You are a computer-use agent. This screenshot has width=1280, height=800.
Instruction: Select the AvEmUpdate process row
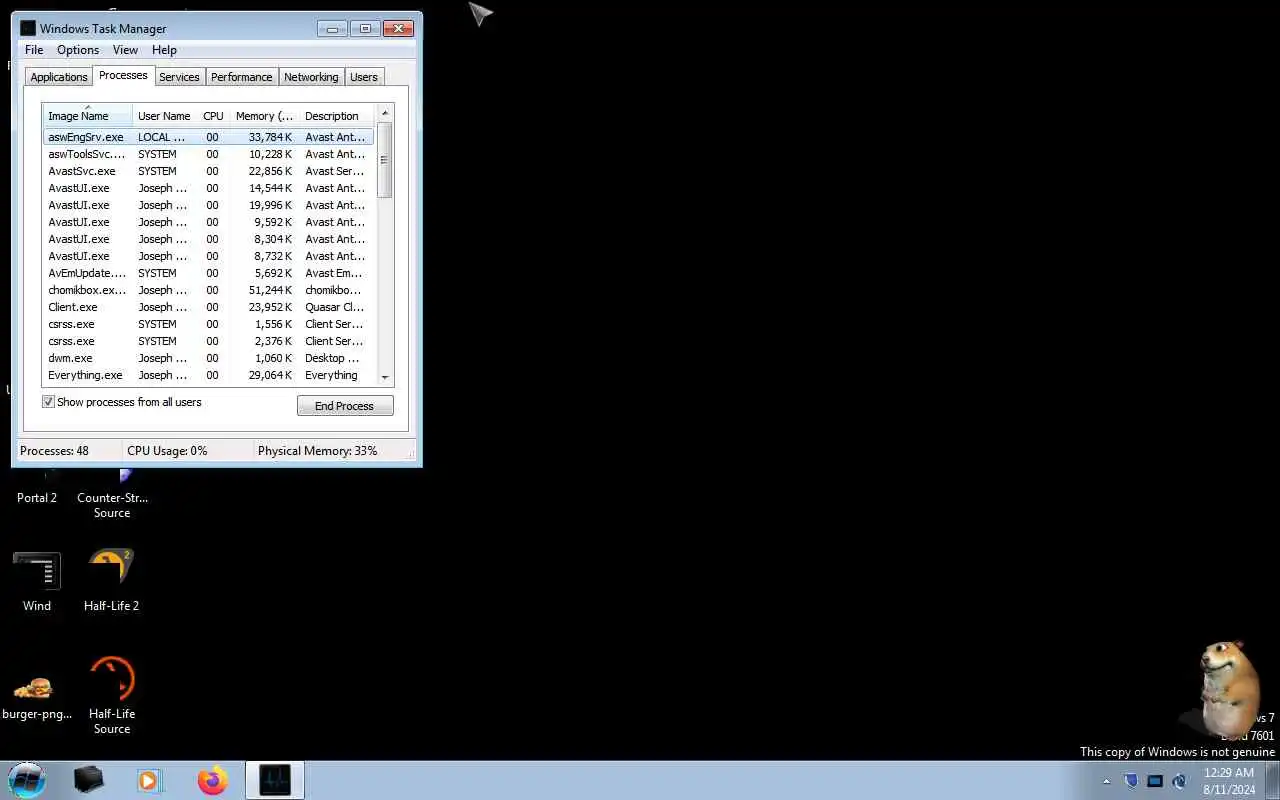(x=208, y=273)
